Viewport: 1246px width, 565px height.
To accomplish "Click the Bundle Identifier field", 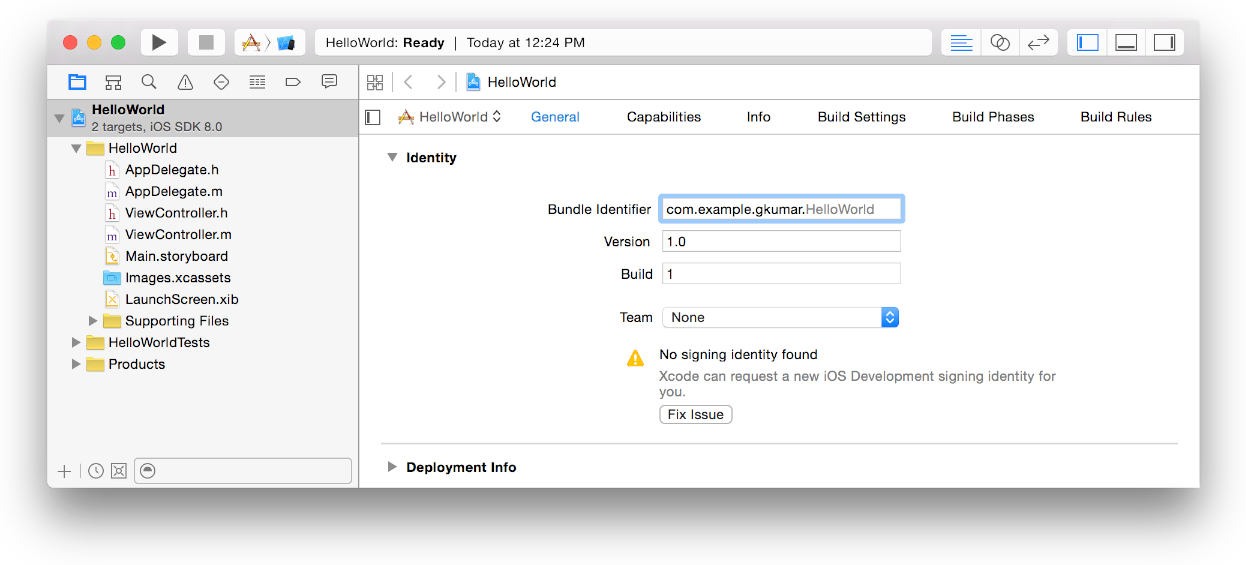I will coord(781,209).
